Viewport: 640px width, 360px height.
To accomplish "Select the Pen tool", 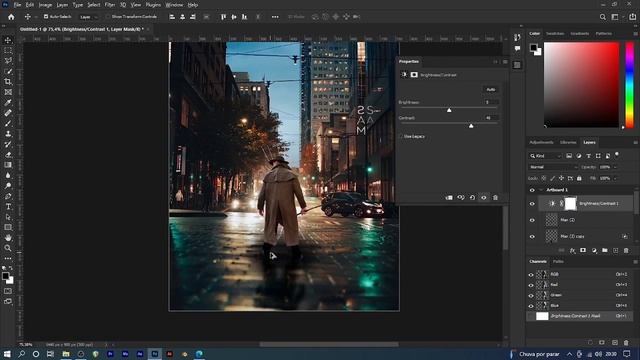I will pos(8,196).
